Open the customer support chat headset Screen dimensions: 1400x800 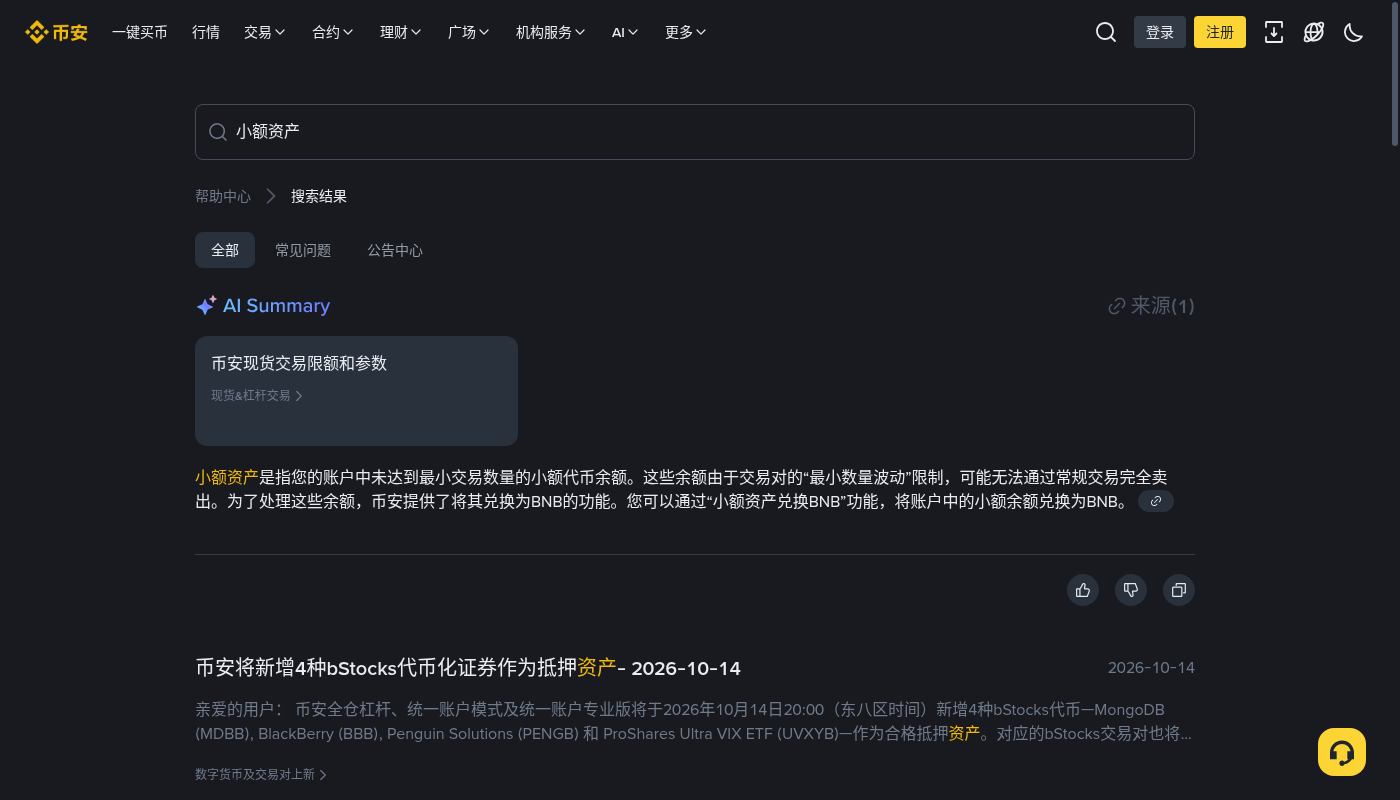click(x=1342, y=752)
